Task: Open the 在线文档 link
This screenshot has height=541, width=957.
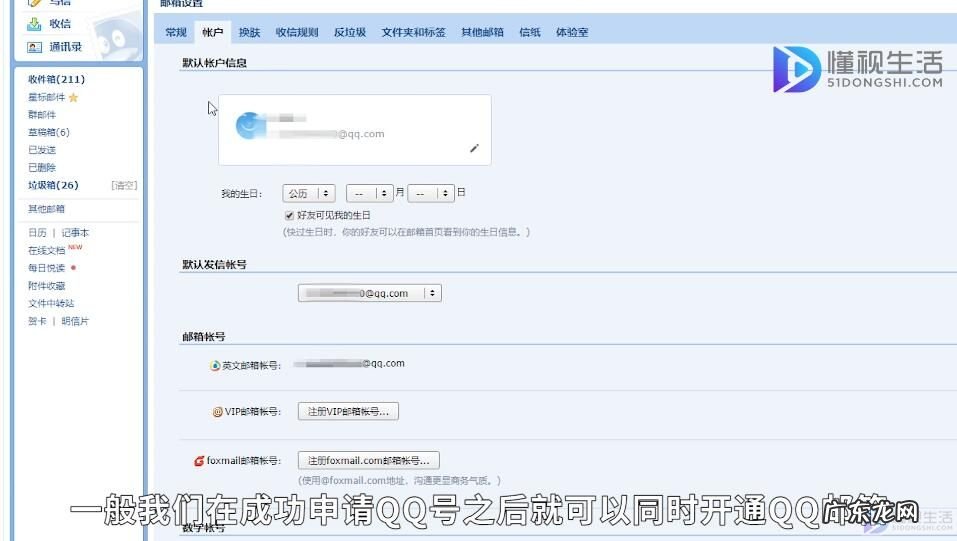Action: pyautogui.click(x=46, y=251)
